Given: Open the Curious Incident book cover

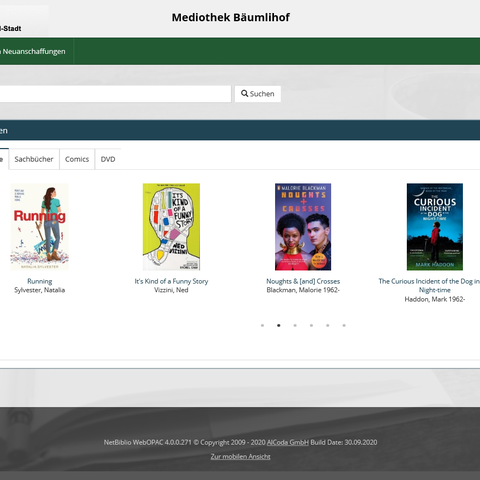Looking at the screenshot, I should 435,227.
